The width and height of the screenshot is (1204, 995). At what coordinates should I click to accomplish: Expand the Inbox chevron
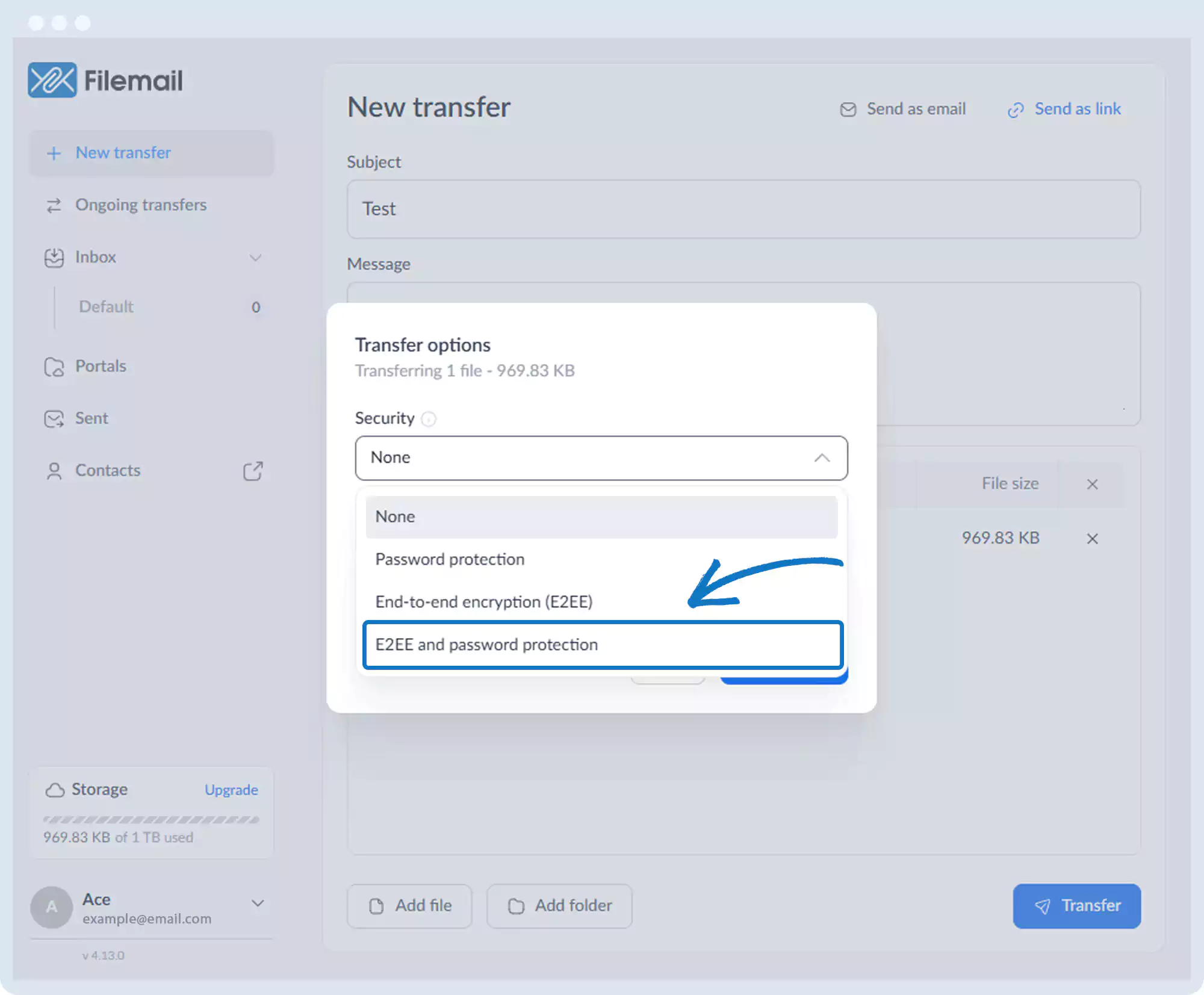[x=256, y=258]
